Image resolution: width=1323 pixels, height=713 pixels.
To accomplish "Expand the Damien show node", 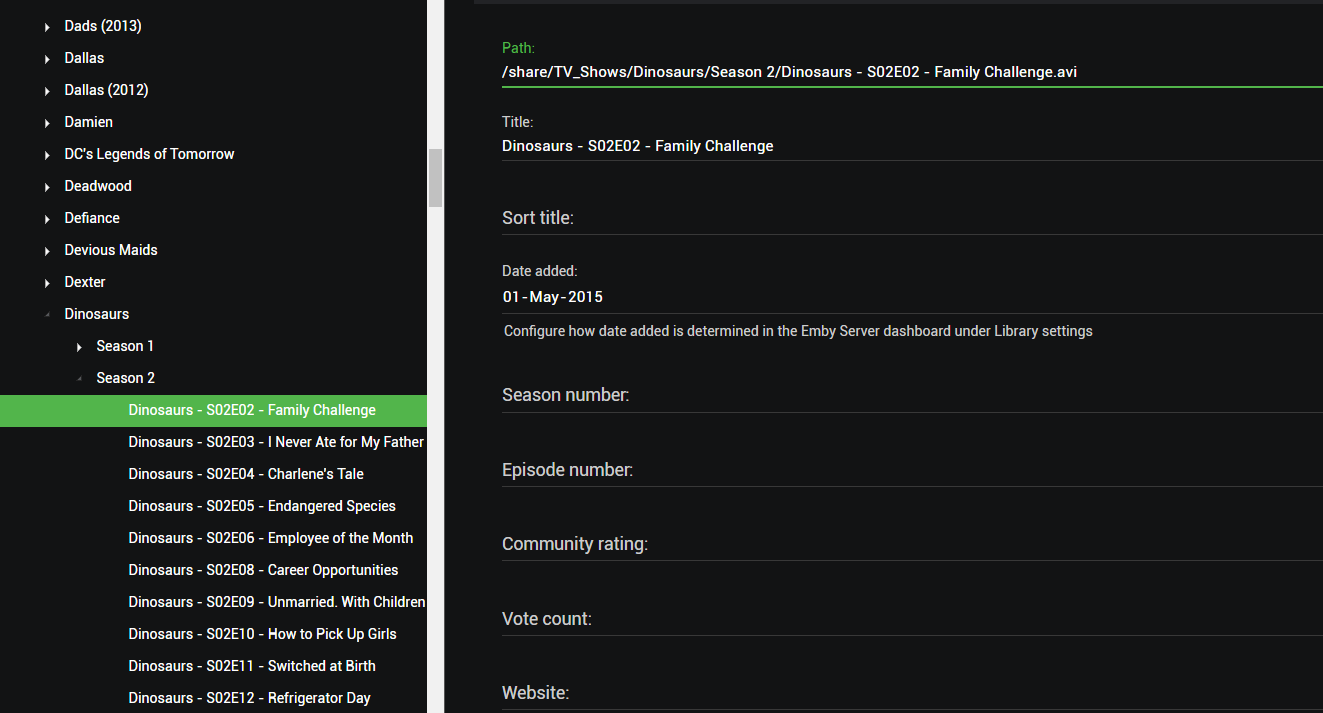I will tap(46, 121).
